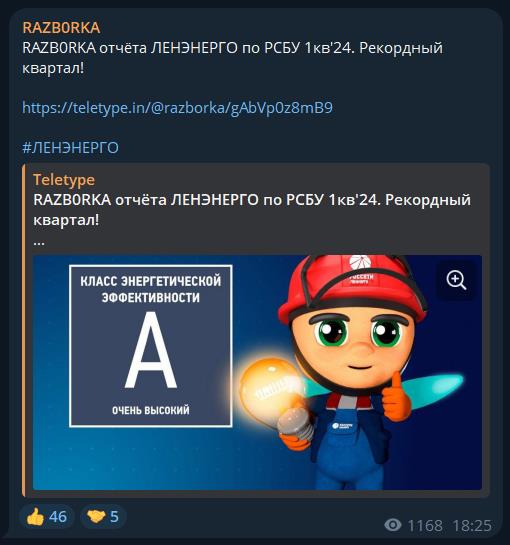Screen dimensions: 510x545
Task: Click the ОЧЕНЬ ВЫСОКИЙ label in image
Action: (151, 410)
